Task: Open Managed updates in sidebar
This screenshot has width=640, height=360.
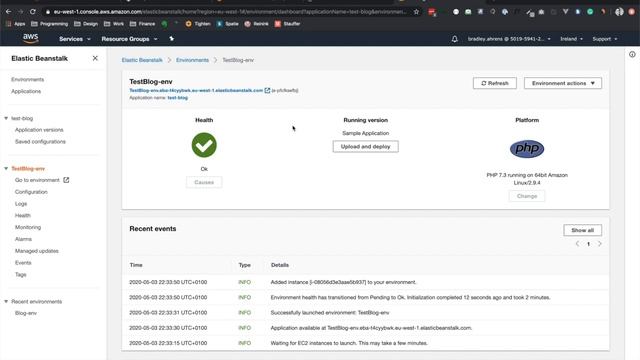Action: [37, 251]
